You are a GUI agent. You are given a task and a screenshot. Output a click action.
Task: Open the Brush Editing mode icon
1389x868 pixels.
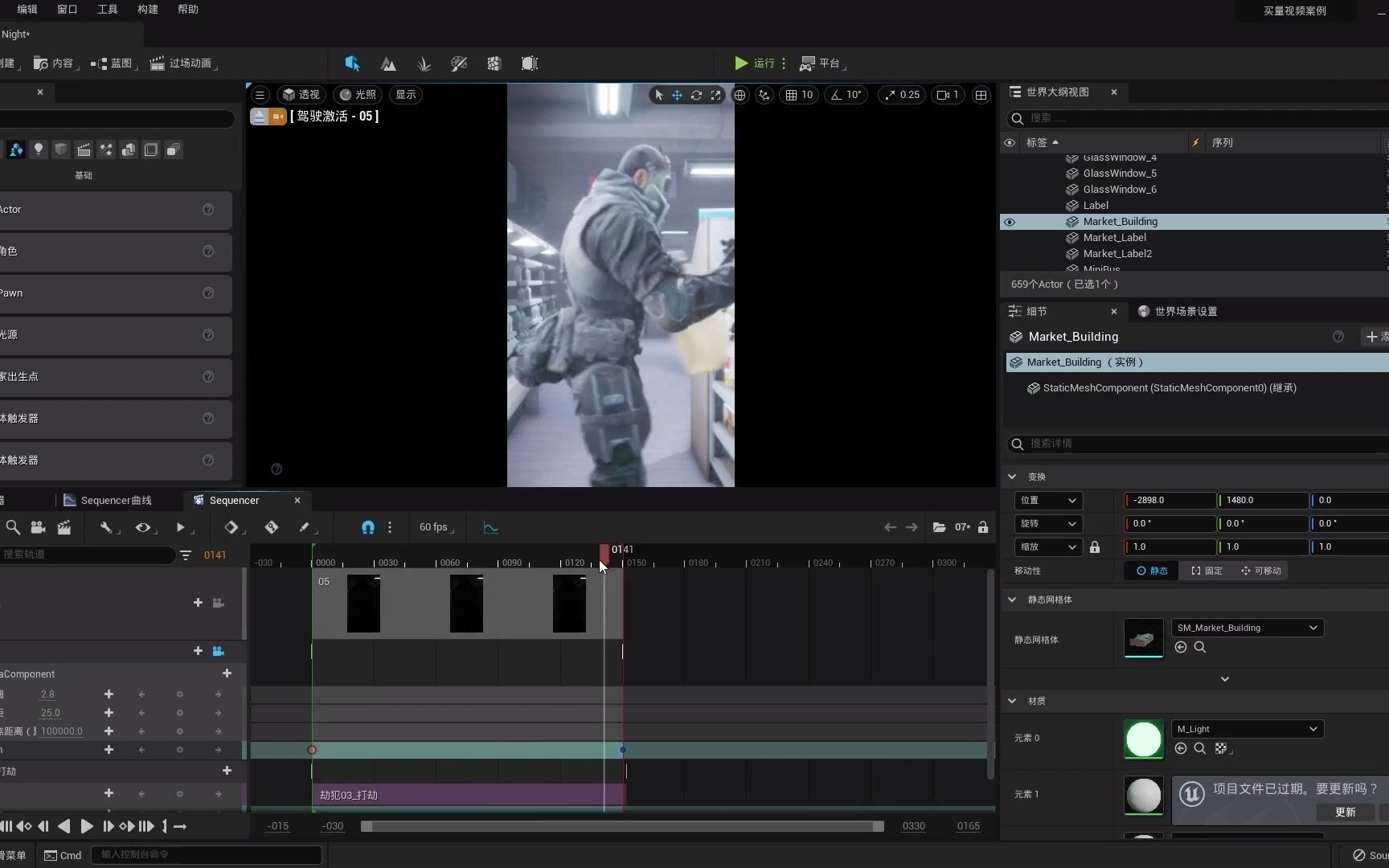[x=530, y=63]
